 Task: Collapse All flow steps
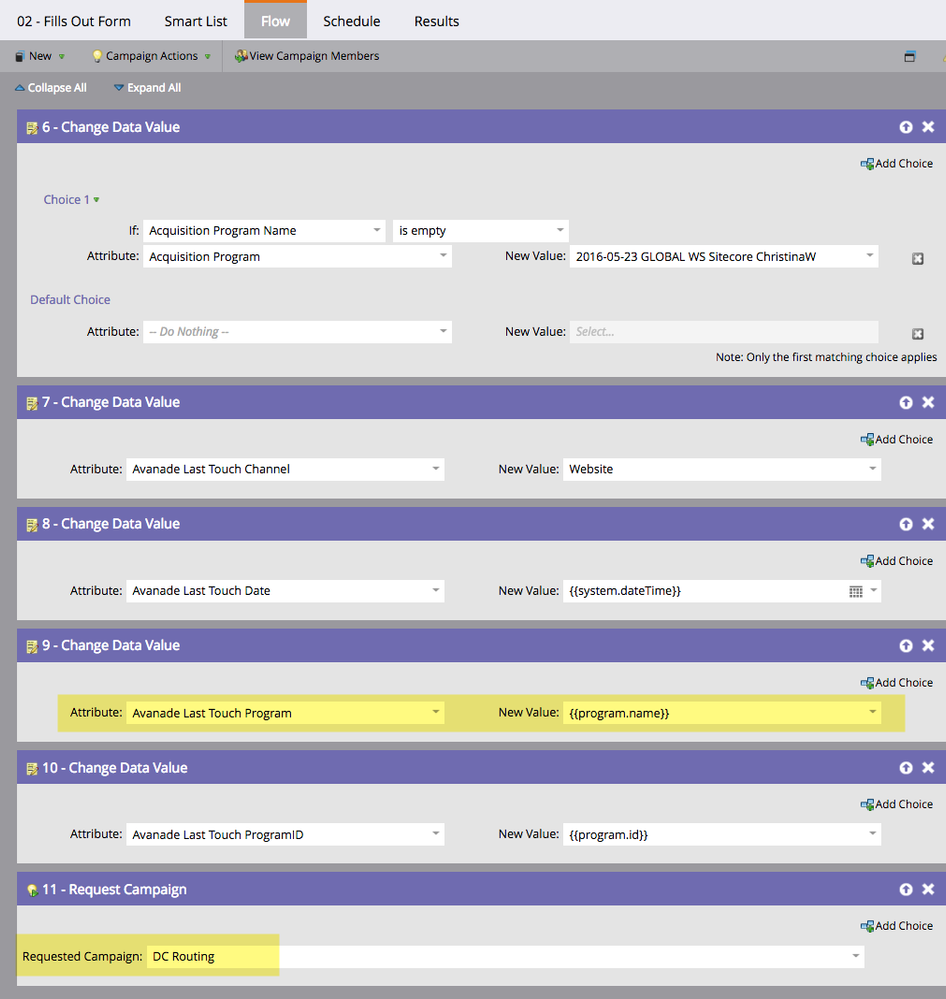[x=51, y=88]
